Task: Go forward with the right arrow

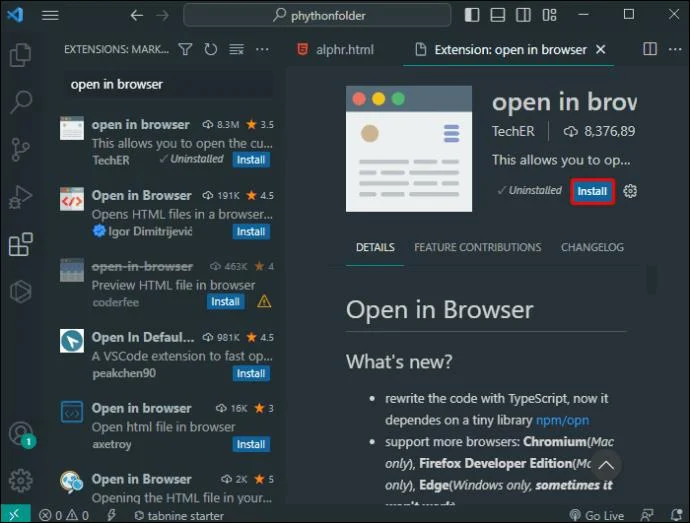Action: 162,15
